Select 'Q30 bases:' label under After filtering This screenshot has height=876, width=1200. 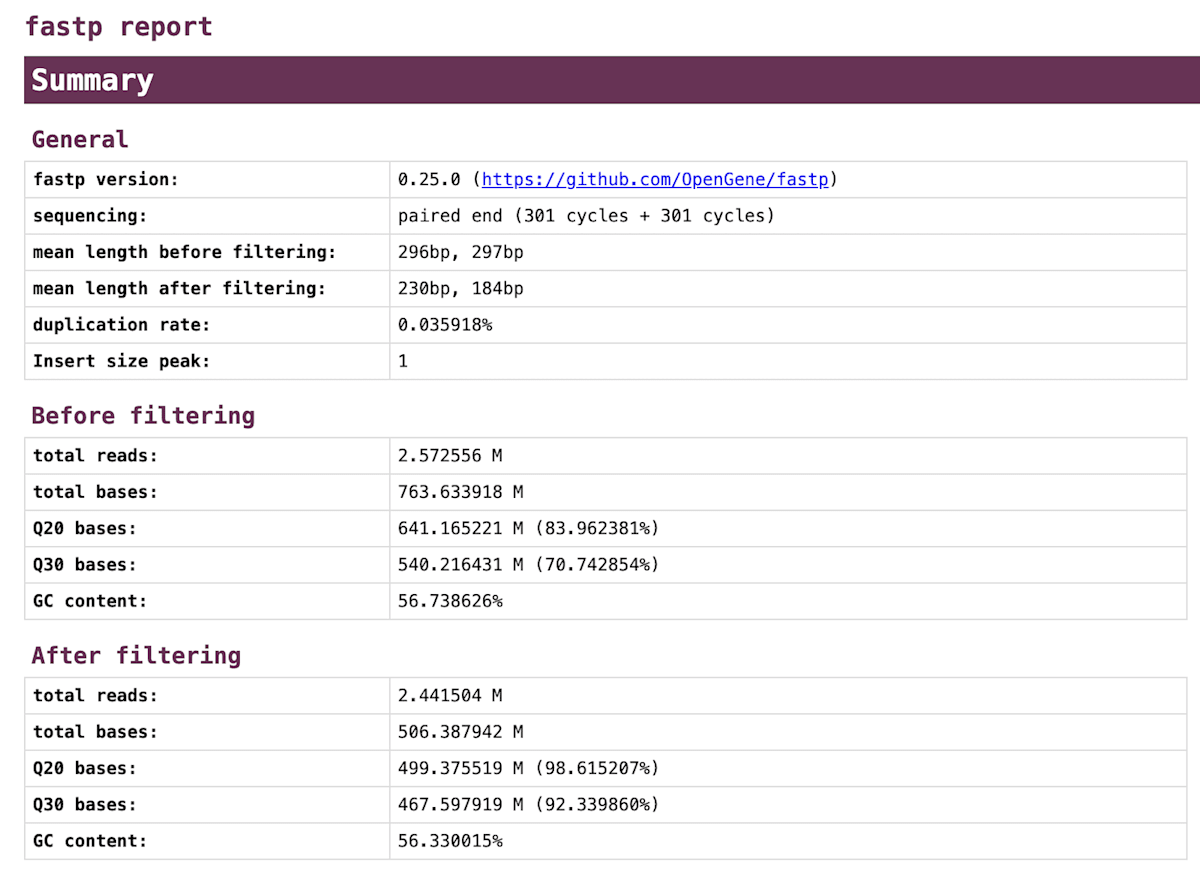tap(84, 804)
